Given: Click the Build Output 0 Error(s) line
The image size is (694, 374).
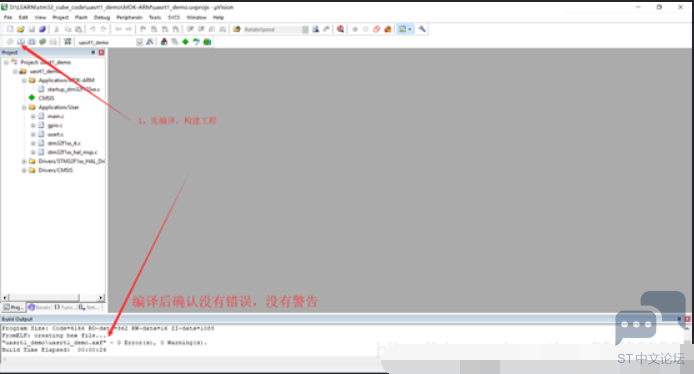Looking at the screenshot, I should coord(104,343).
